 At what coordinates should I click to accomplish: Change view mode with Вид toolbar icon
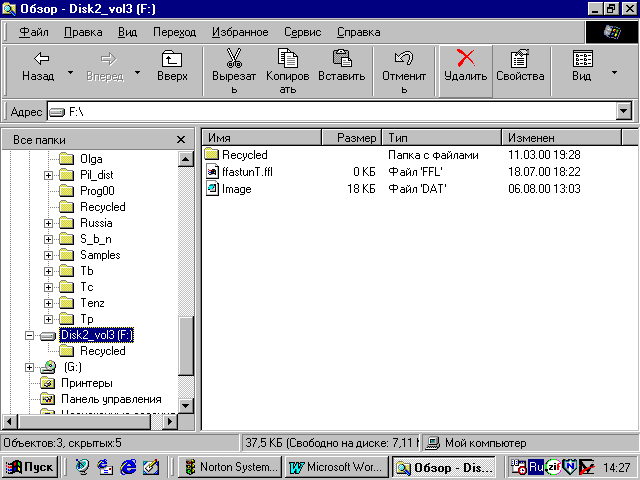point(582,59)
